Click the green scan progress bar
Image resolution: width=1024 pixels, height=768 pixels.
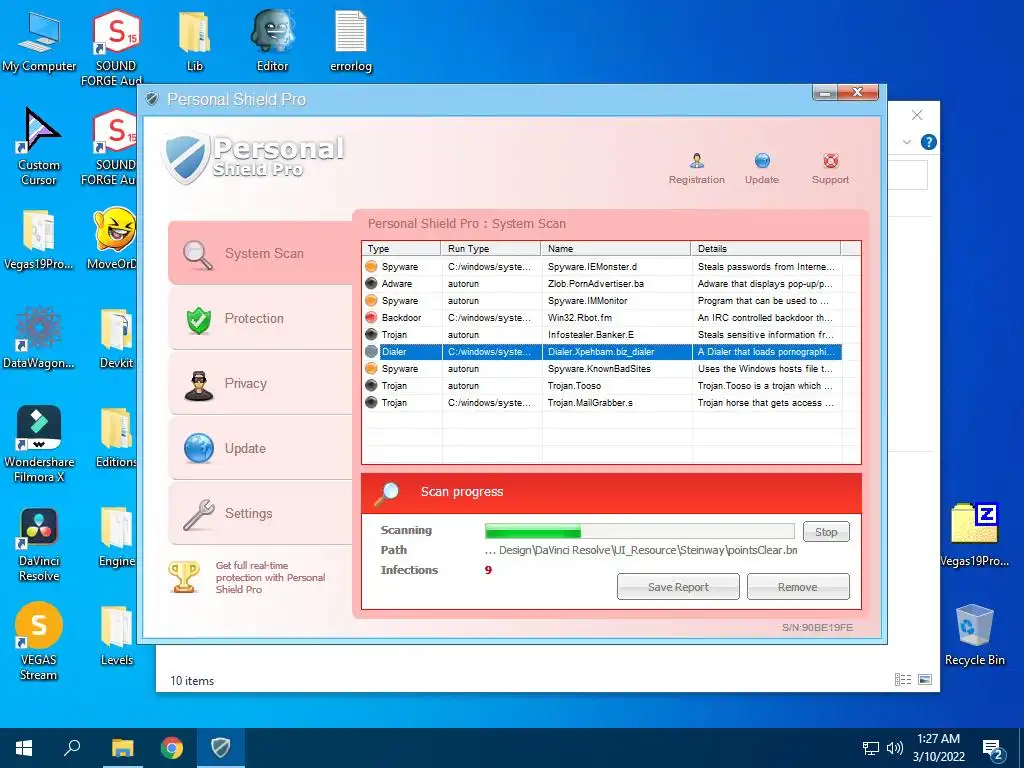click(639, 531)
